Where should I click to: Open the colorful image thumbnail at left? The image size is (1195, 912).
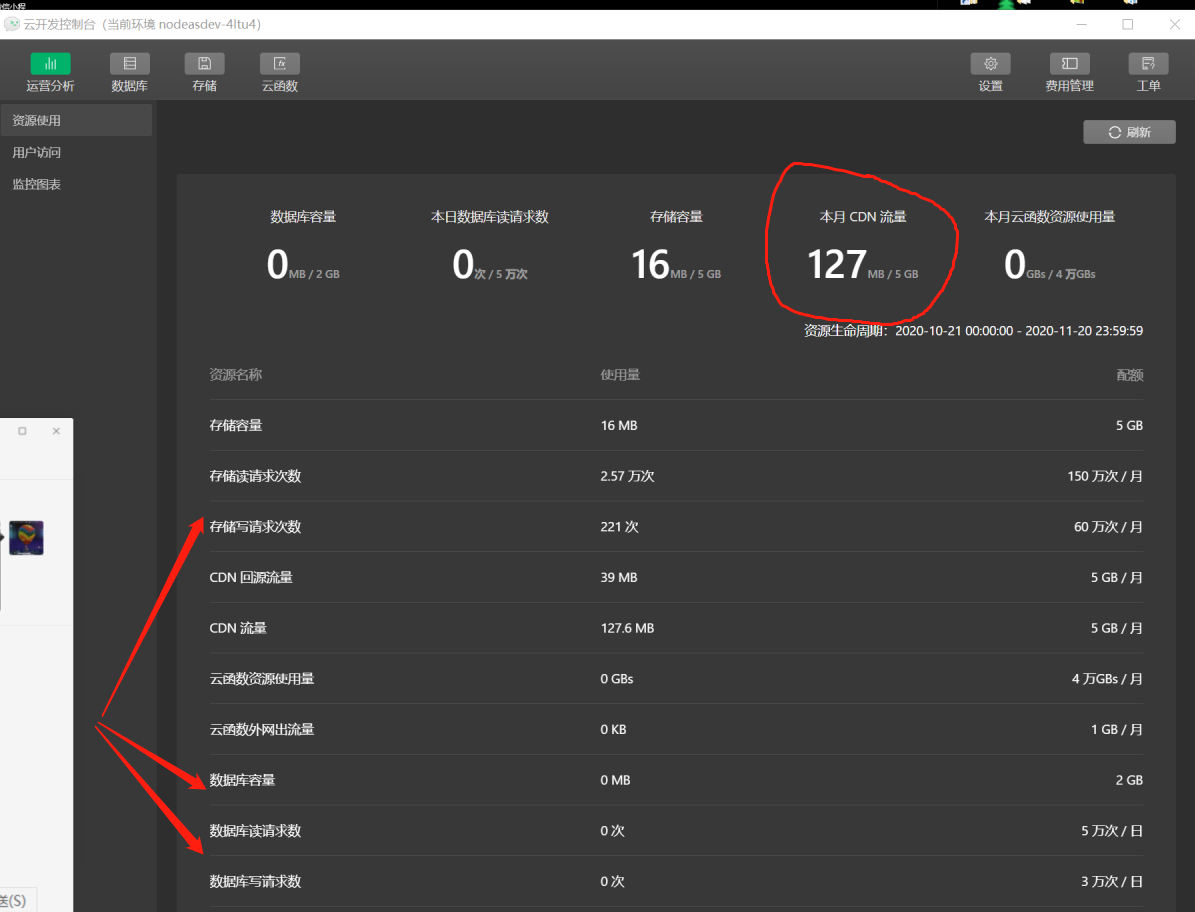(x=26, y=538)
